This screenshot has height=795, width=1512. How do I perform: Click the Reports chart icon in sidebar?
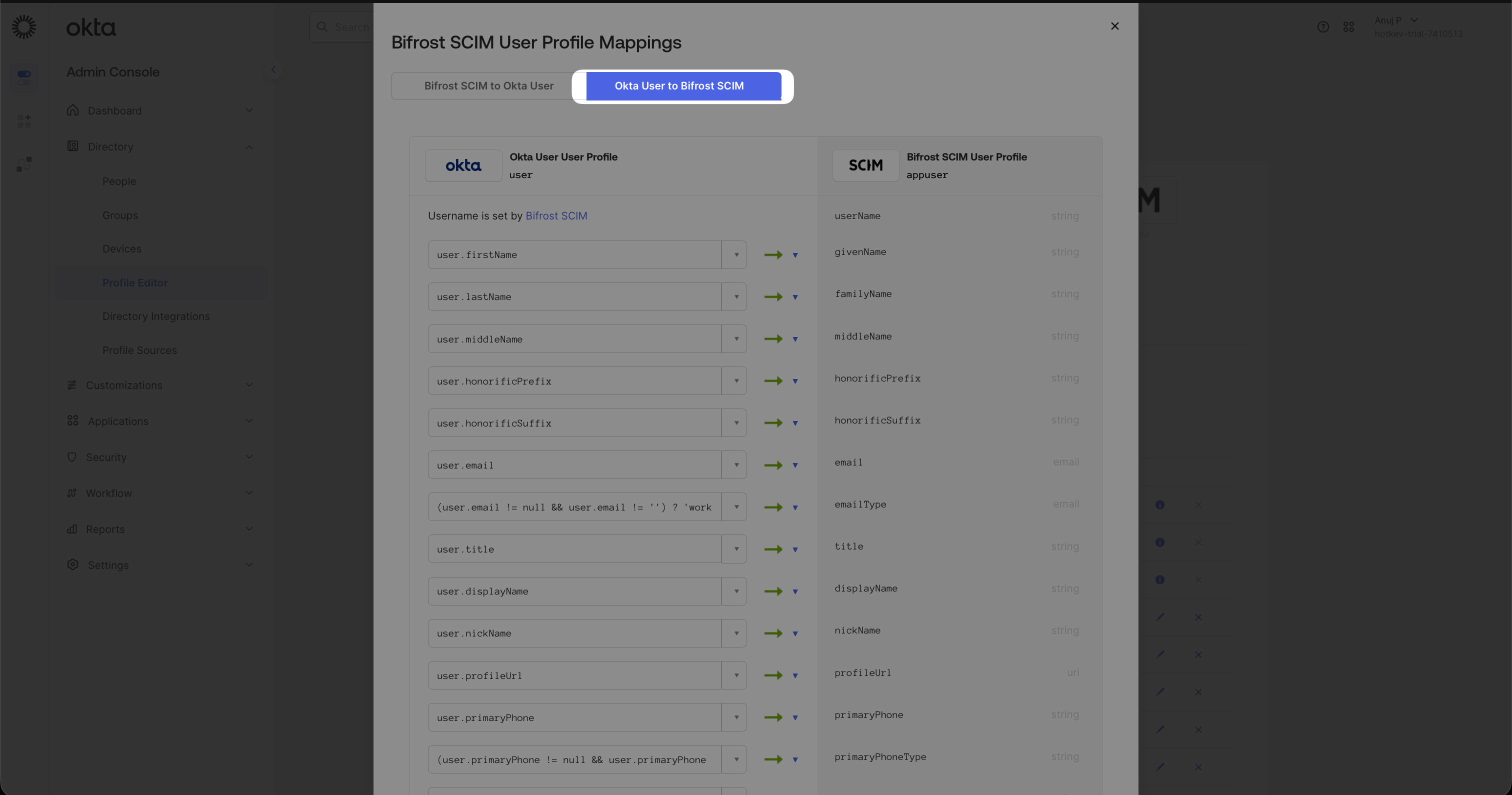point(72,529)
